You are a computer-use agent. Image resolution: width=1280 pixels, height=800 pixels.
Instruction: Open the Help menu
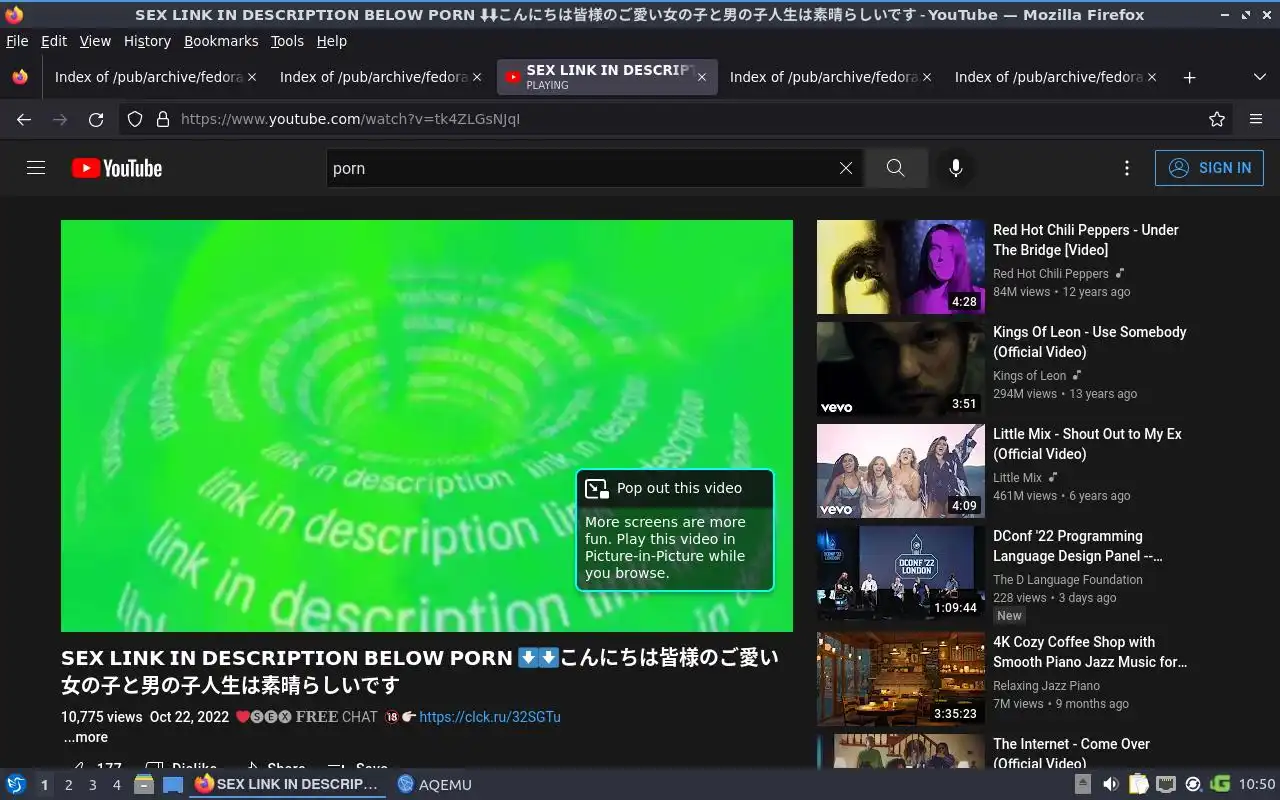[x=331, y=41]
